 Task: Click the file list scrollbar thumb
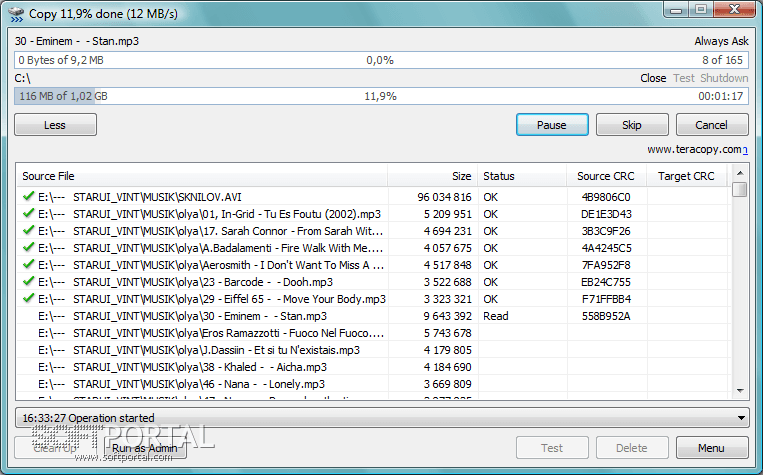(x=740, y=189)
